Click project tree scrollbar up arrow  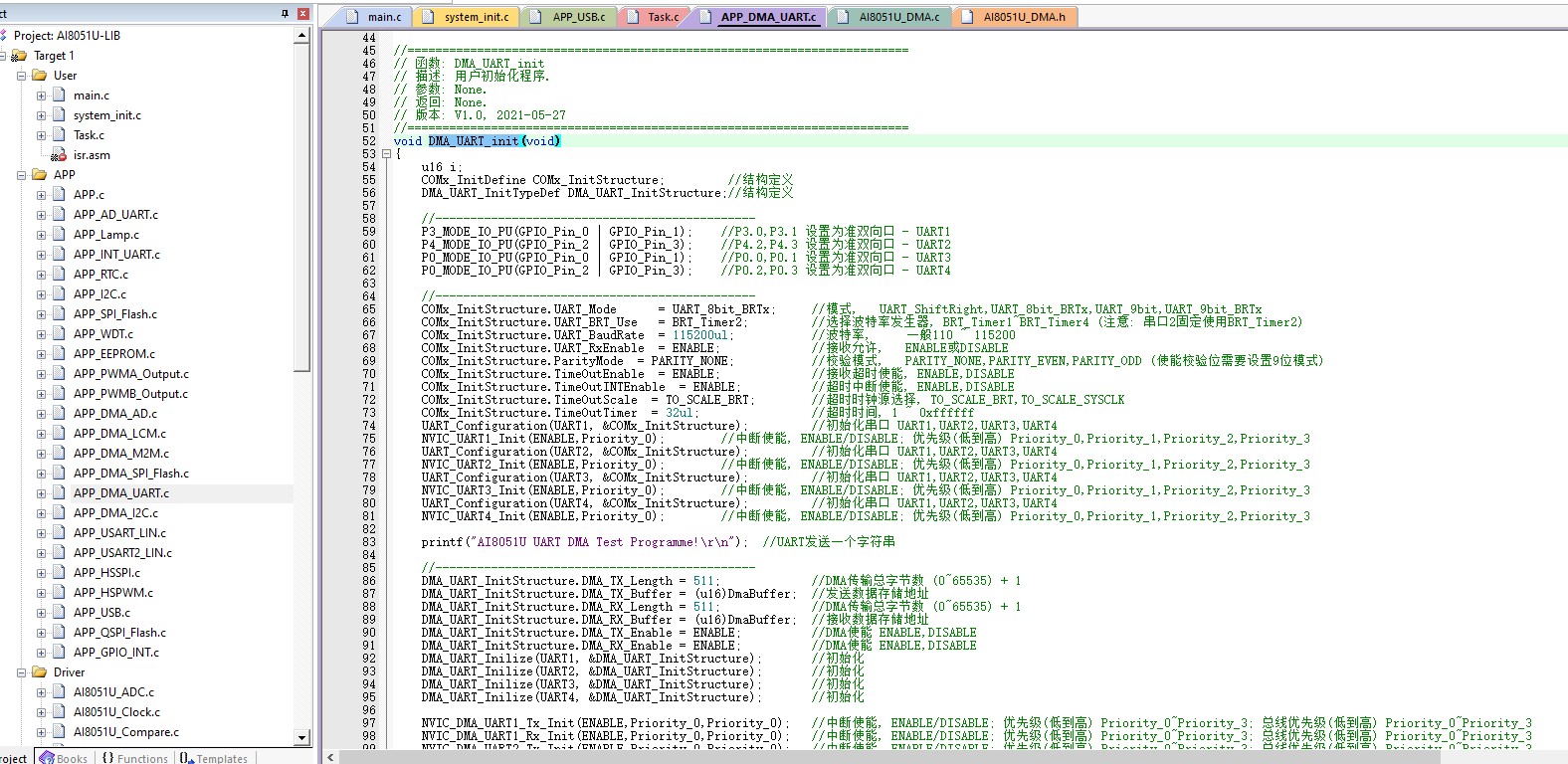tap(302, 36)
